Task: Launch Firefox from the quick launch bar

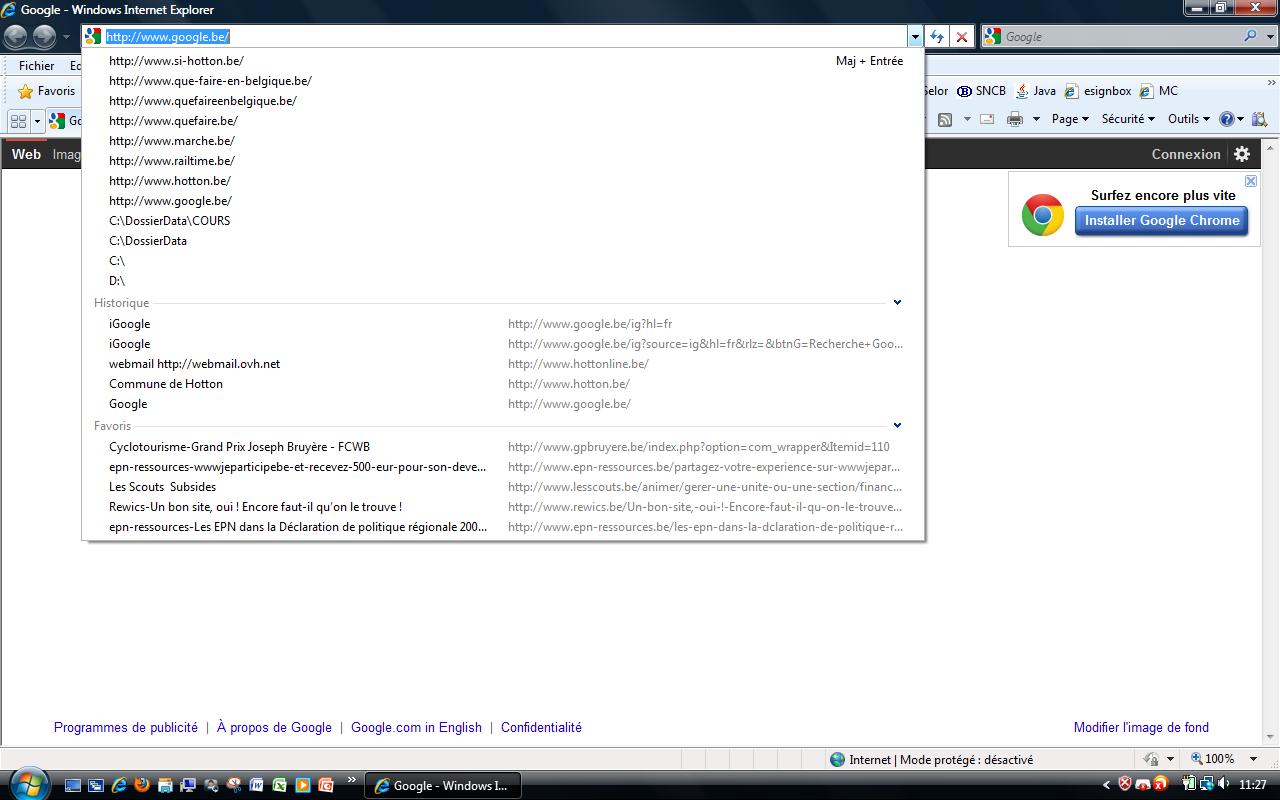Action: pyautogui.click(x=141, y=785)
